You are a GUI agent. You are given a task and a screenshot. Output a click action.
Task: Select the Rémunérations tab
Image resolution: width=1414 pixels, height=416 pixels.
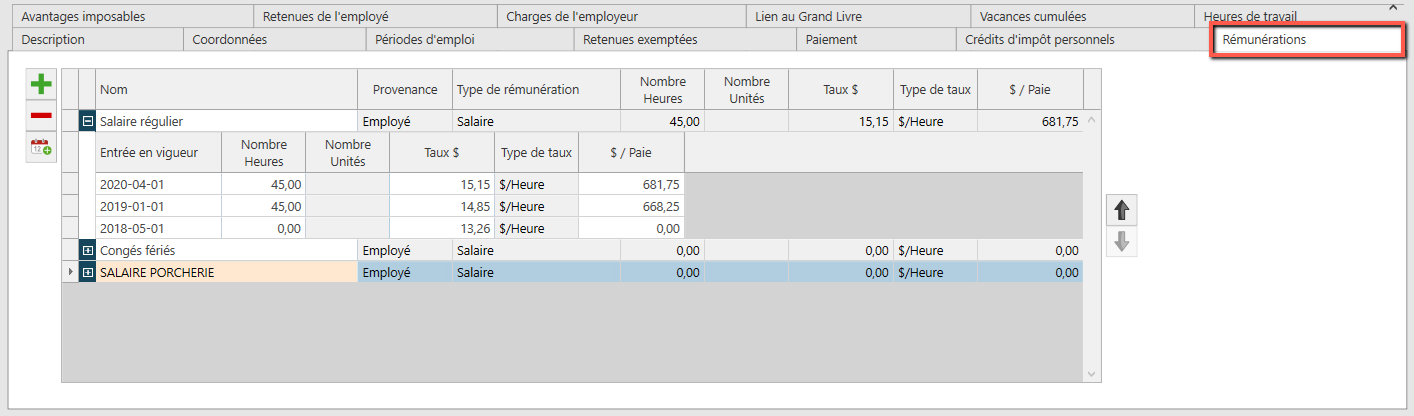click(x=1306, y=40)
